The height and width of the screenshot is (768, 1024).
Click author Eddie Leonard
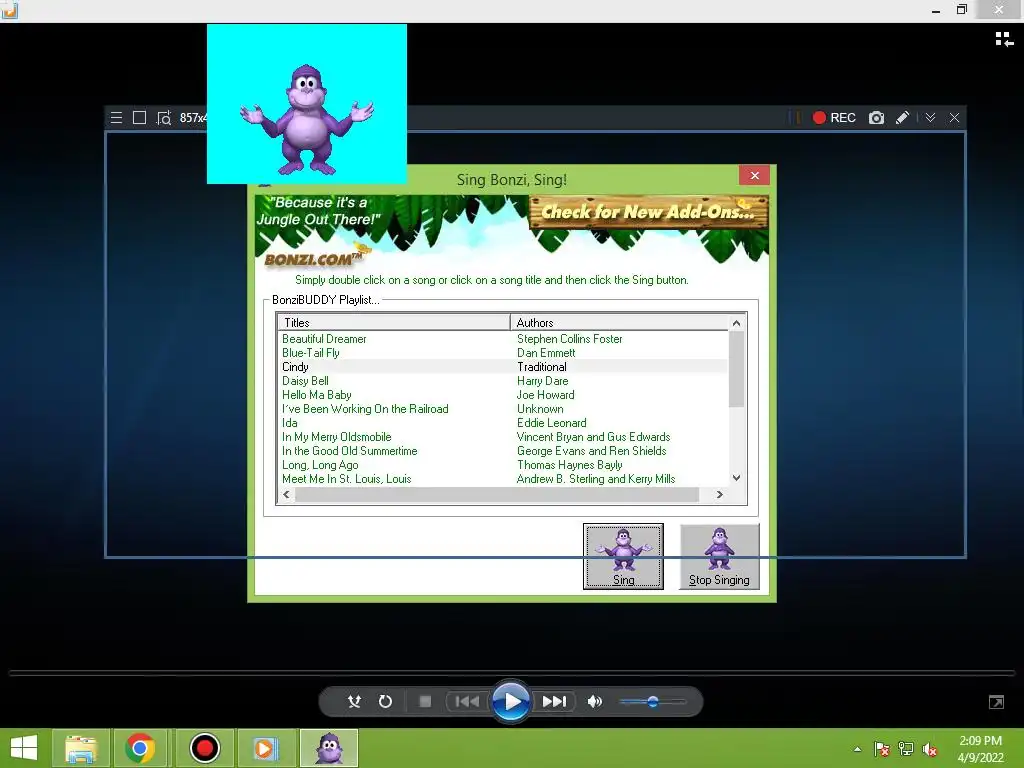click(x=551, y=423)
